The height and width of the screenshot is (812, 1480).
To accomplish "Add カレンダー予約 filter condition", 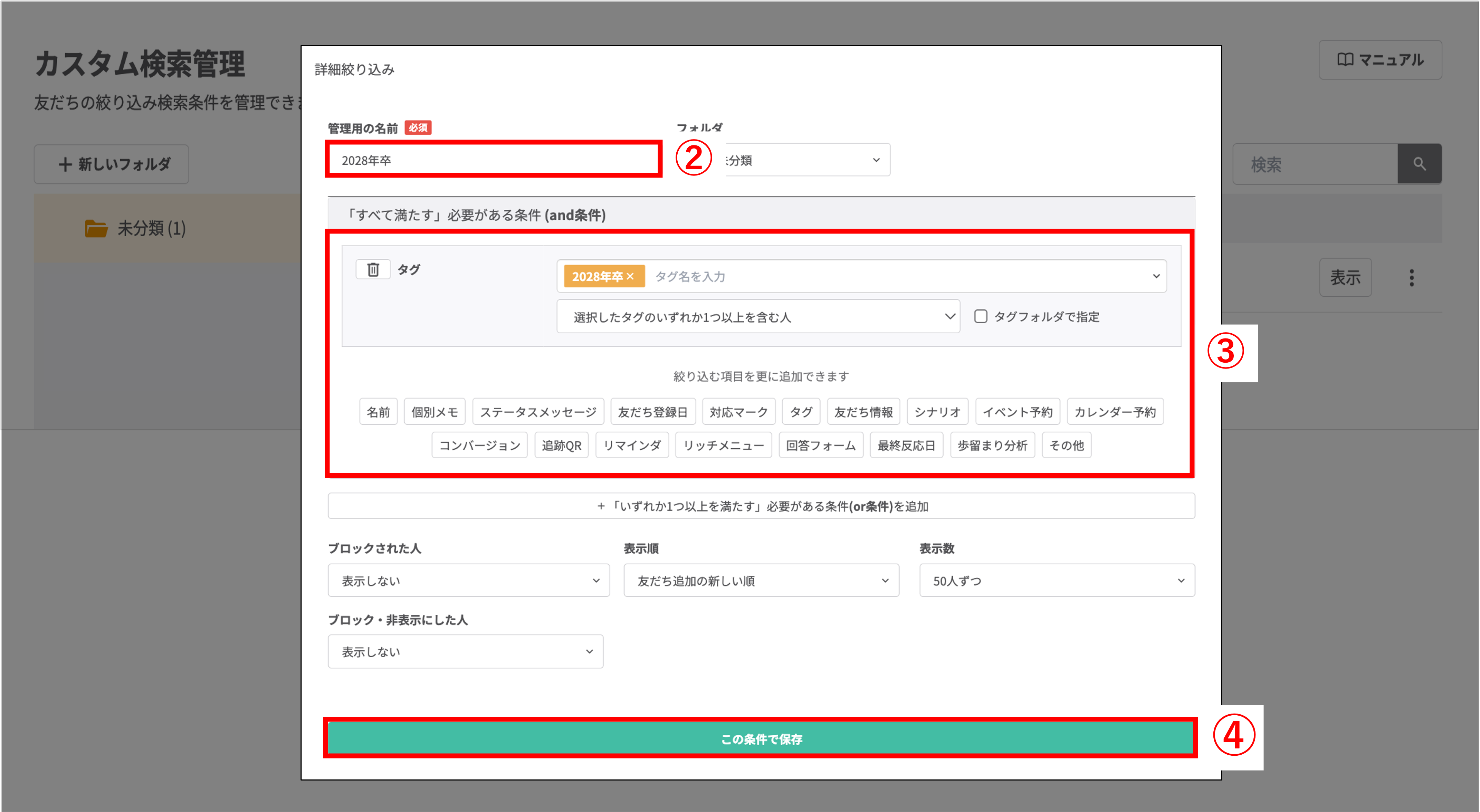I will tap(1115, 412).
